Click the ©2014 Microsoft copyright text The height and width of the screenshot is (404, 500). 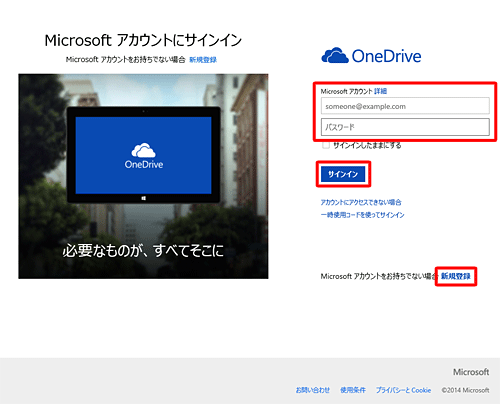(x=465, y=390)
